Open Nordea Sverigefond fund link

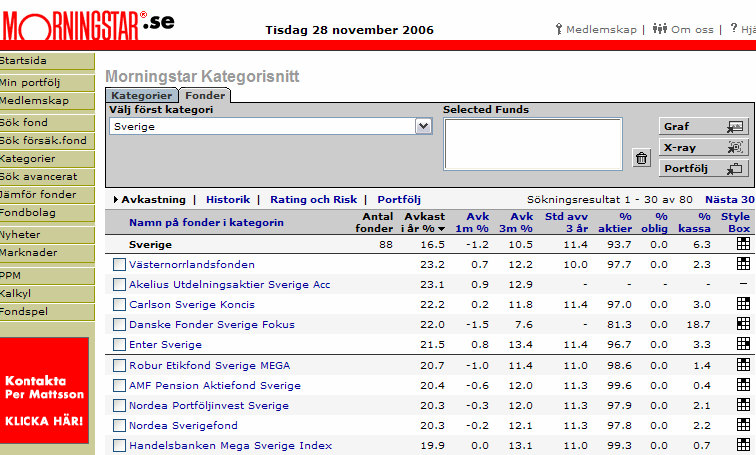(x=183, y=426)
